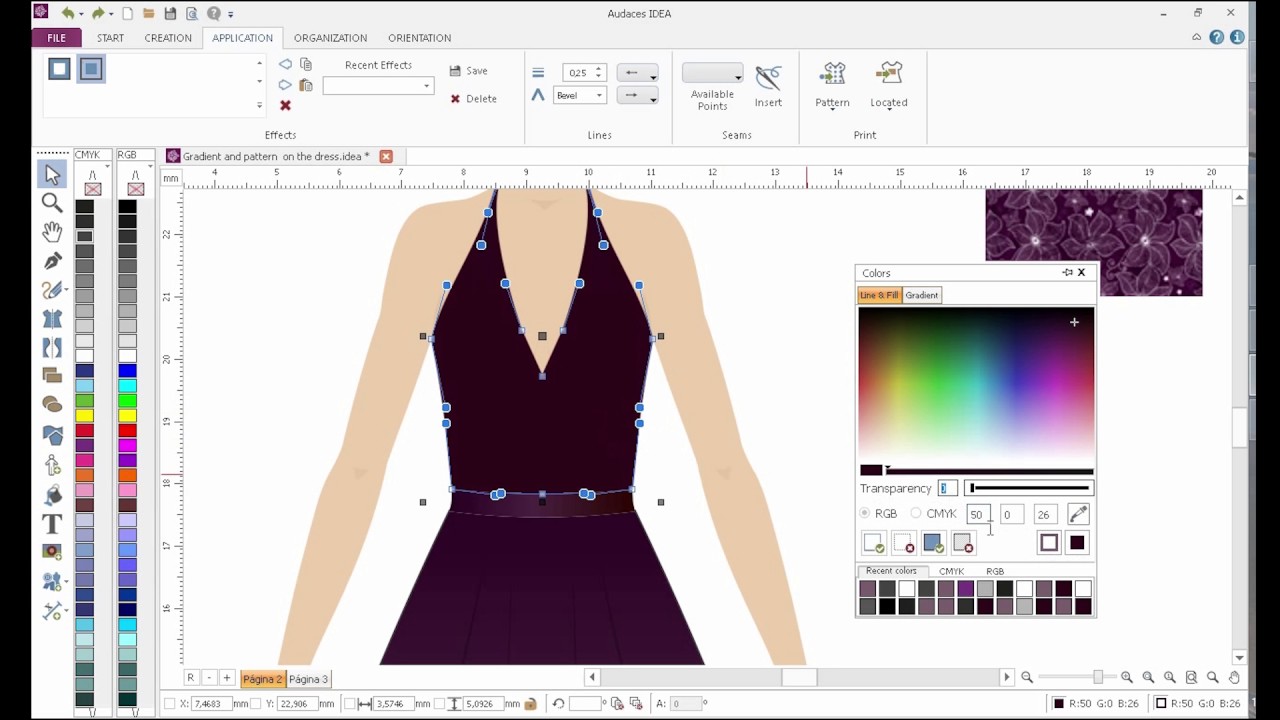This screenshot has width=1280, height=720.
Task: Click the Save effect button
Action: pyautogui.click(x=468, y=71)
